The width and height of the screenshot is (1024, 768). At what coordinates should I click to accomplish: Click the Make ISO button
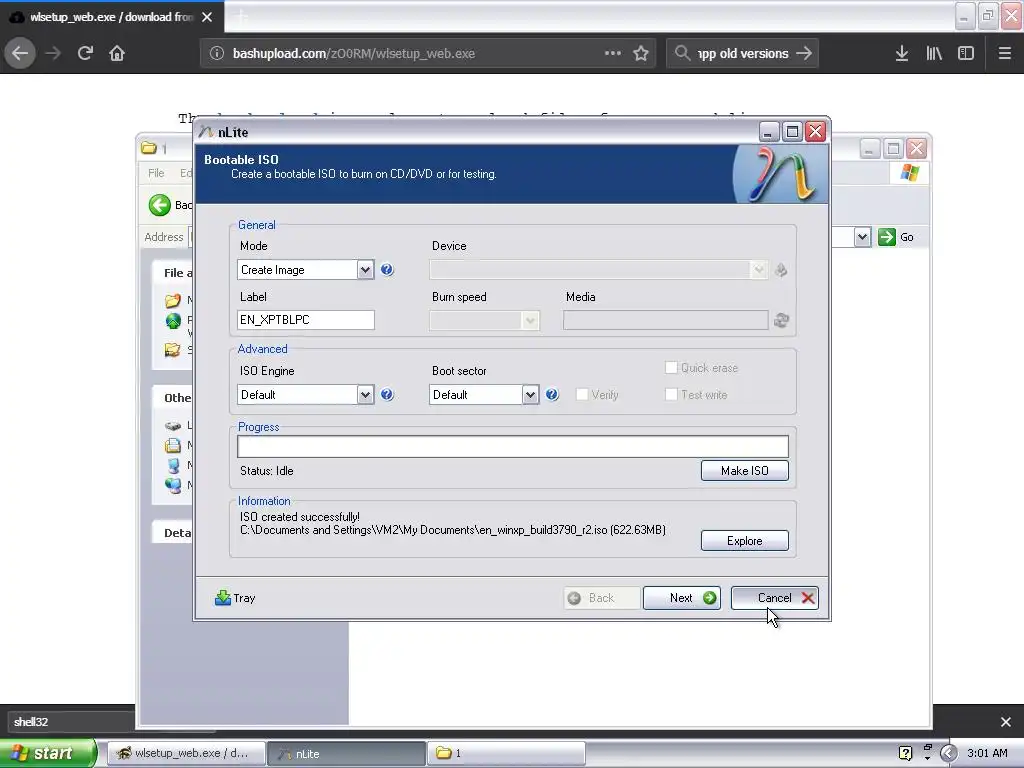744,471
